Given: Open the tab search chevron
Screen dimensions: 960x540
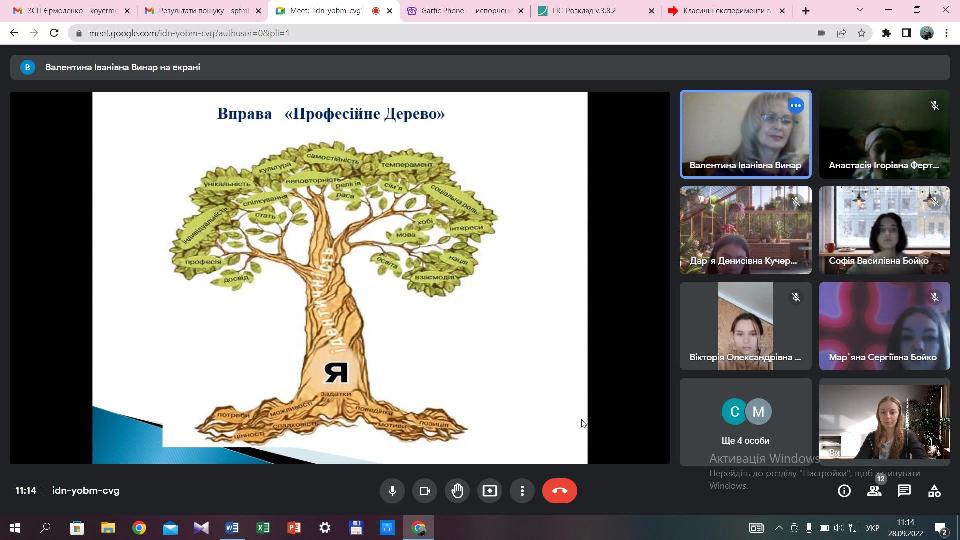Looking at the screenshot, I should tap(860, 10).
